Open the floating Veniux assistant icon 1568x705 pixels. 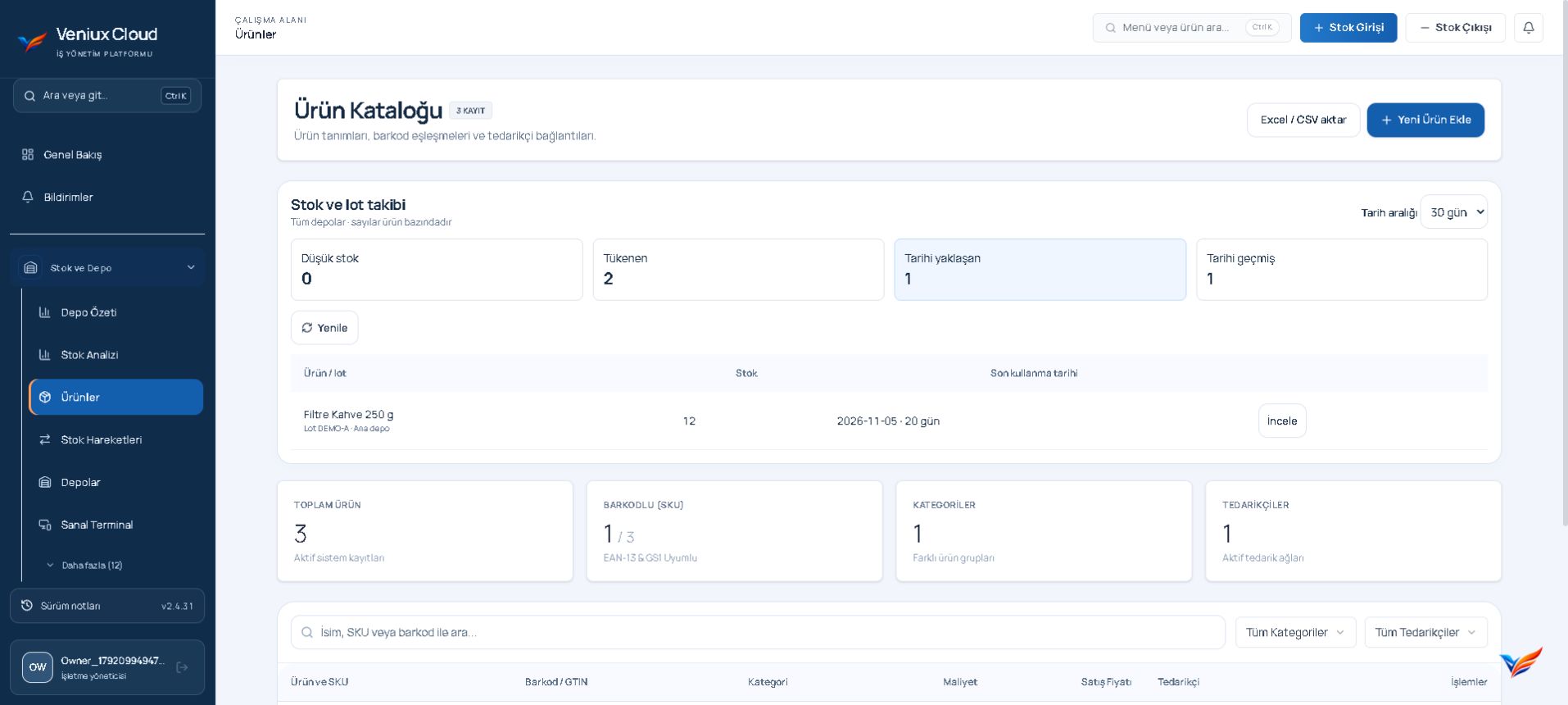(1520, 662)
